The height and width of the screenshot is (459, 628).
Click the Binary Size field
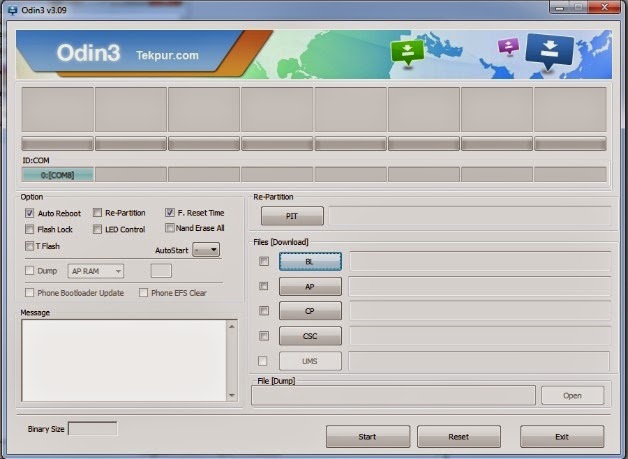(x=93, y=429)
